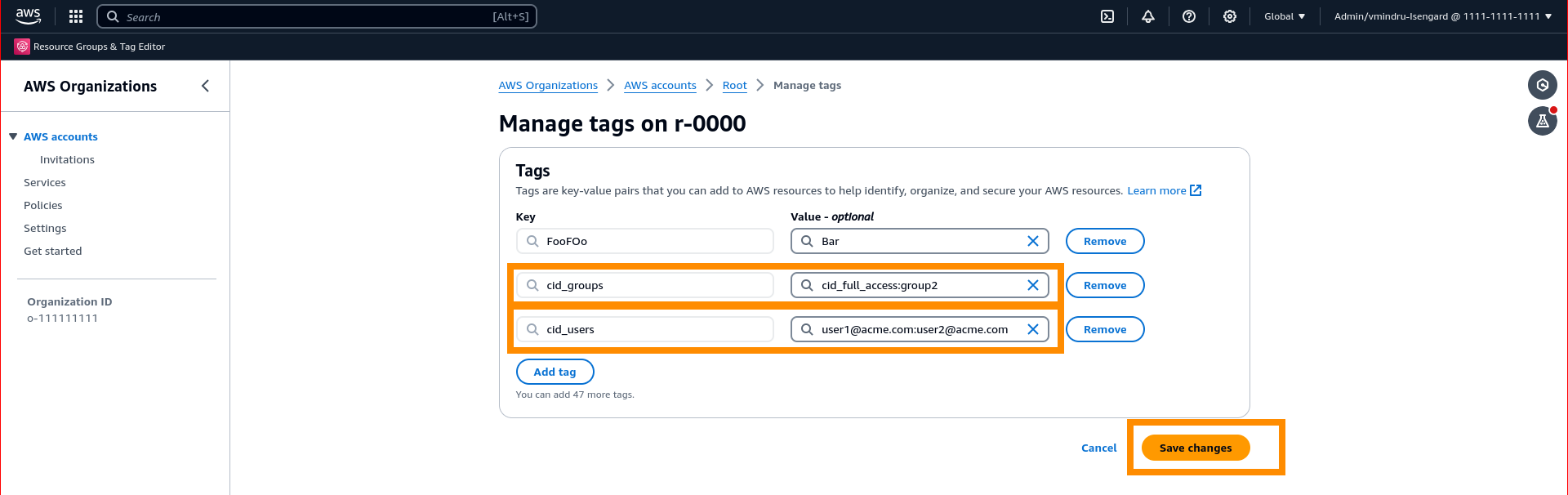1568x495 pixels.
Task: Click Save changes
Action: 1196,448
